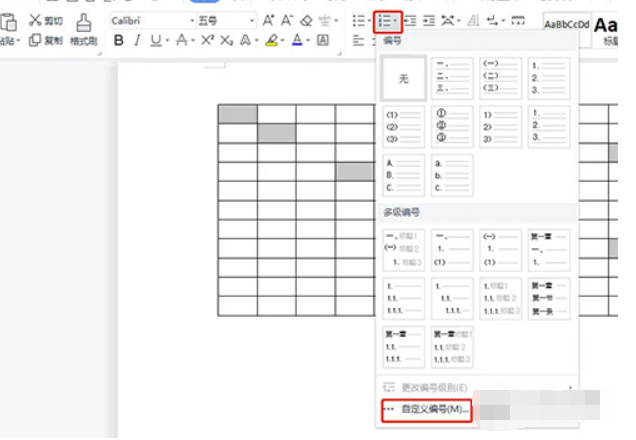Screen dimensions: 636x440
Task: Open 自定义编号(M)... dialog
Action: point(427,410)
